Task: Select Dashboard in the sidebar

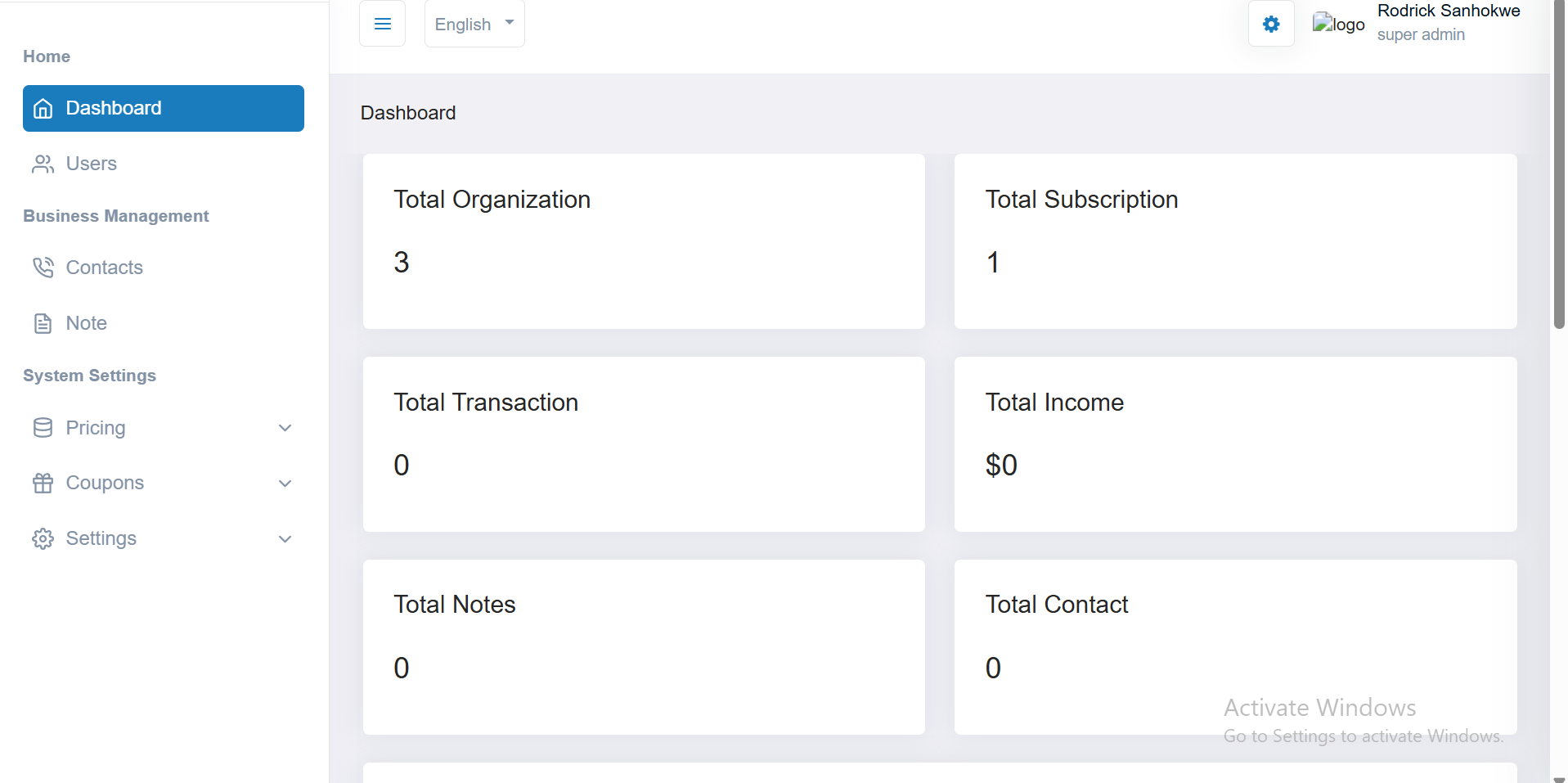Action: (x=164, y=108)
